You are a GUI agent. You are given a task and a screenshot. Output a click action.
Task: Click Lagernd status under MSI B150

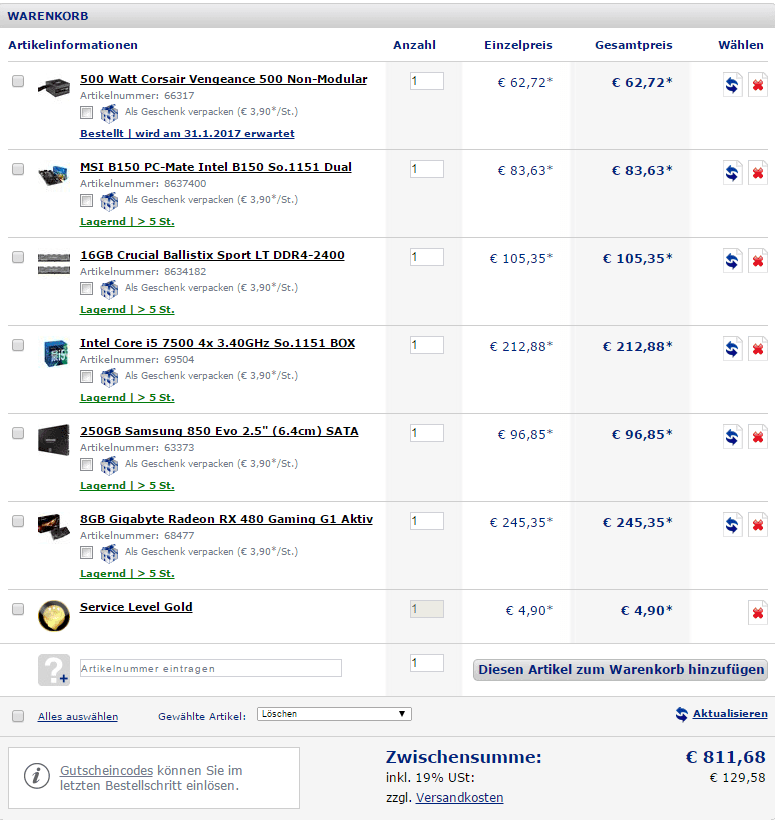pyautogui.click(x=127, y=221)
